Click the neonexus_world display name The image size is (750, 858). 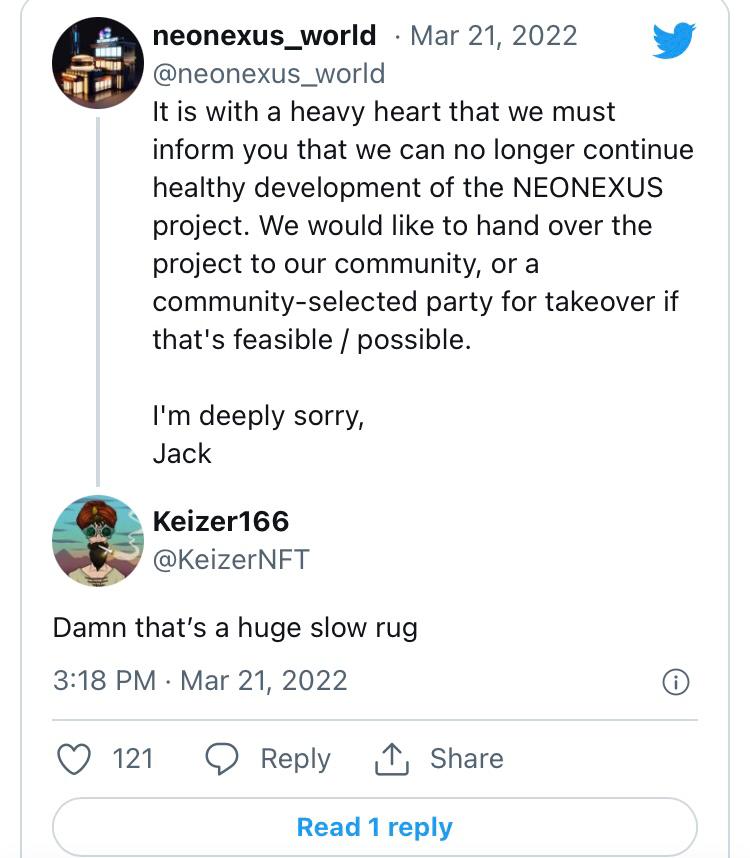click(x=264, y=36)
